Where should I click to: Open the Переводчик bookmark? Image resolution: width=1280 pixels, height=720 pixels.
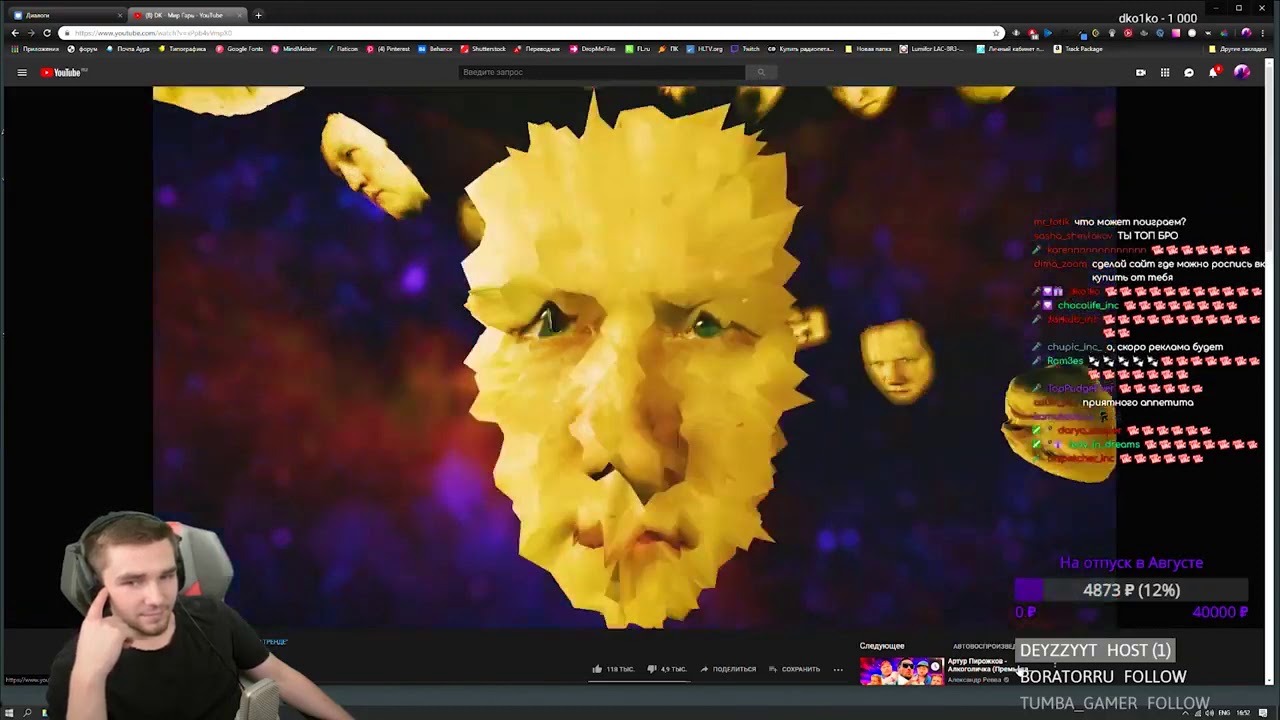[x=538, y=48]
